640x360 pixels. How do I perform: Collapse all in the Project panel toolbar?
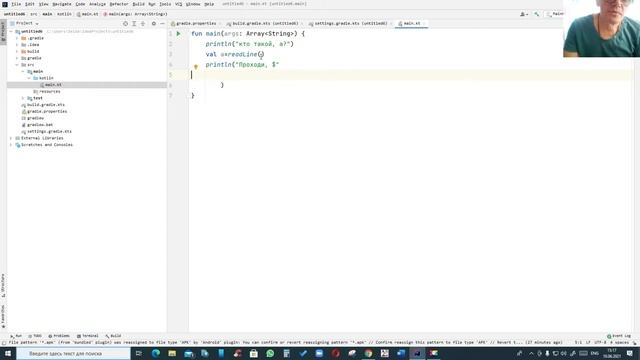click(143, 24)
